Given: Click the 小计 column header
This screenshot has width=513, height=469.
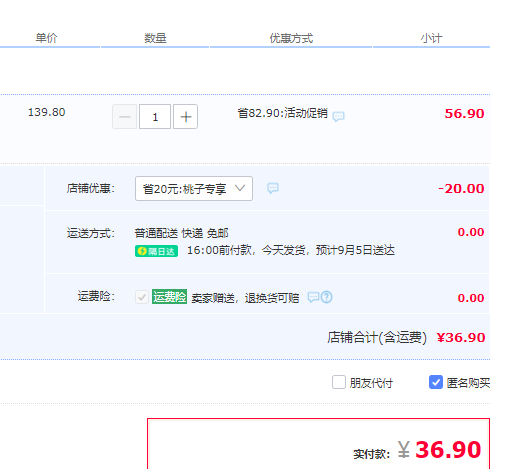Looking at the screenshot, I should [431, 38].
